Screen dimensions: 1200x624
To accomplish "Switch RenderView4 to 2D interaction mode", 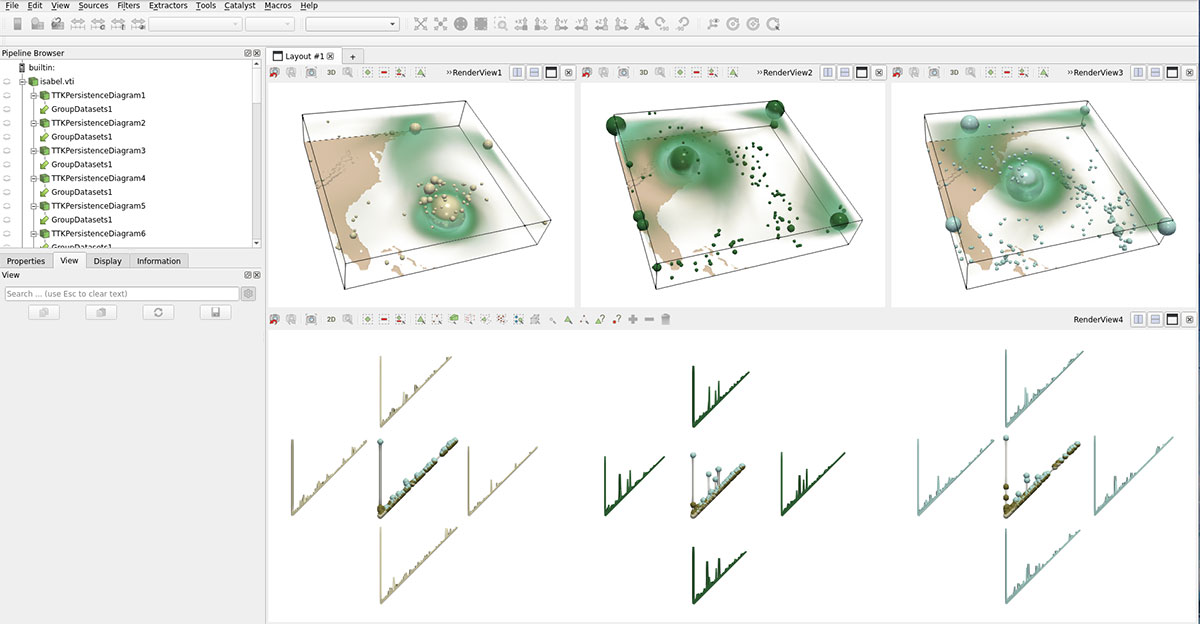I will 331,320.
